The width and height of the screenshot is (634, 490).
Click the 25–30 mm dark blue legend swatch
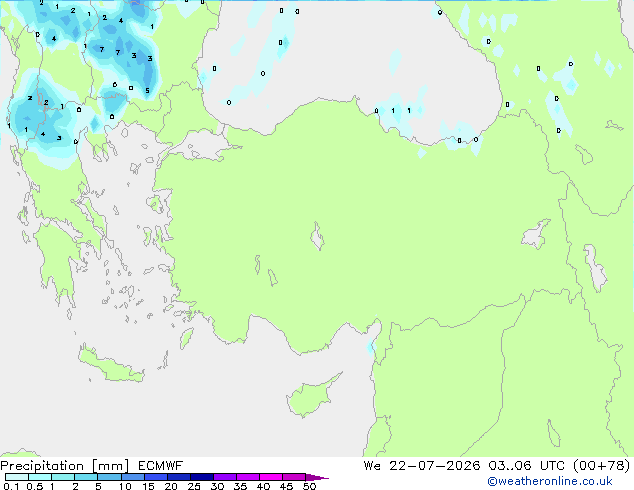(202, 477)
